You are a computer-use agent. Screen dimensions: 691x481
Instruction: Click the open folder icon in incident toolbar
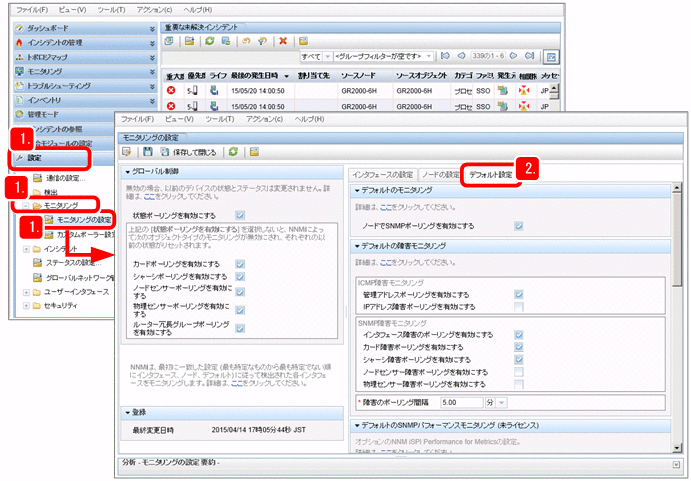coord(189,41)
